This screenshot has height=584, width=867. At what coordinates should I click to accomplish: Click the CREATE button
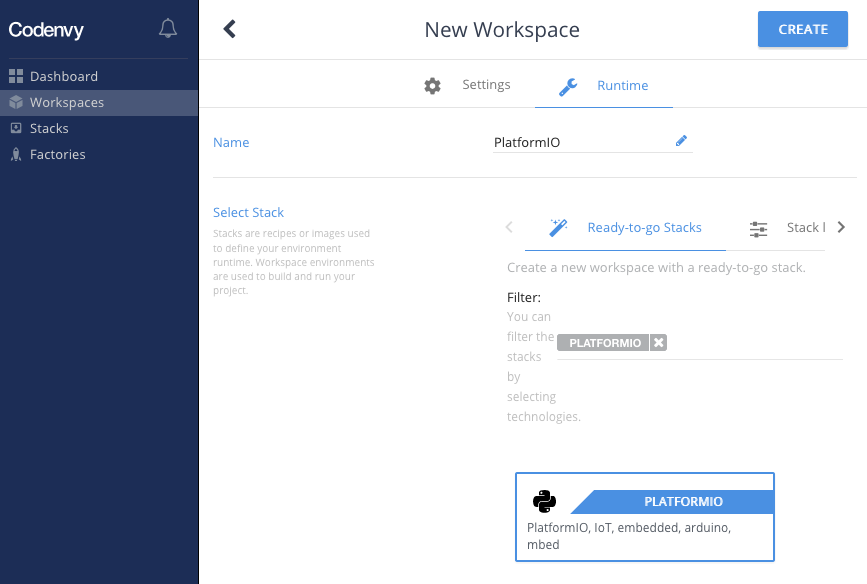pyautogui.click(x=803, y=29)
